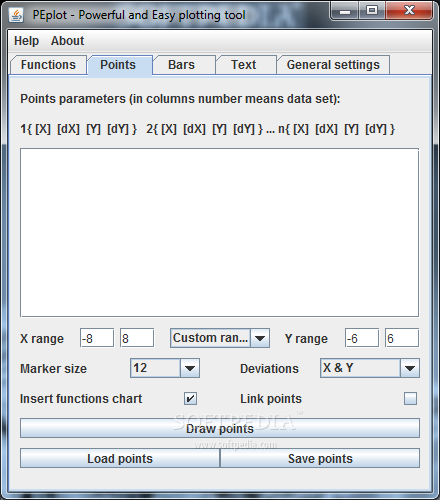Uncheck Insert functions chart checkbox
The image size is (440, 500).
[x=190, y=398]
